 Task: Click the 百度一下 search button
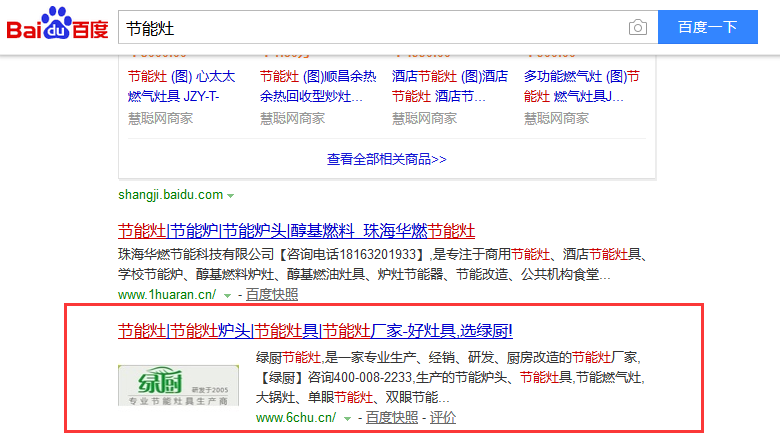(x=707, y=27)
